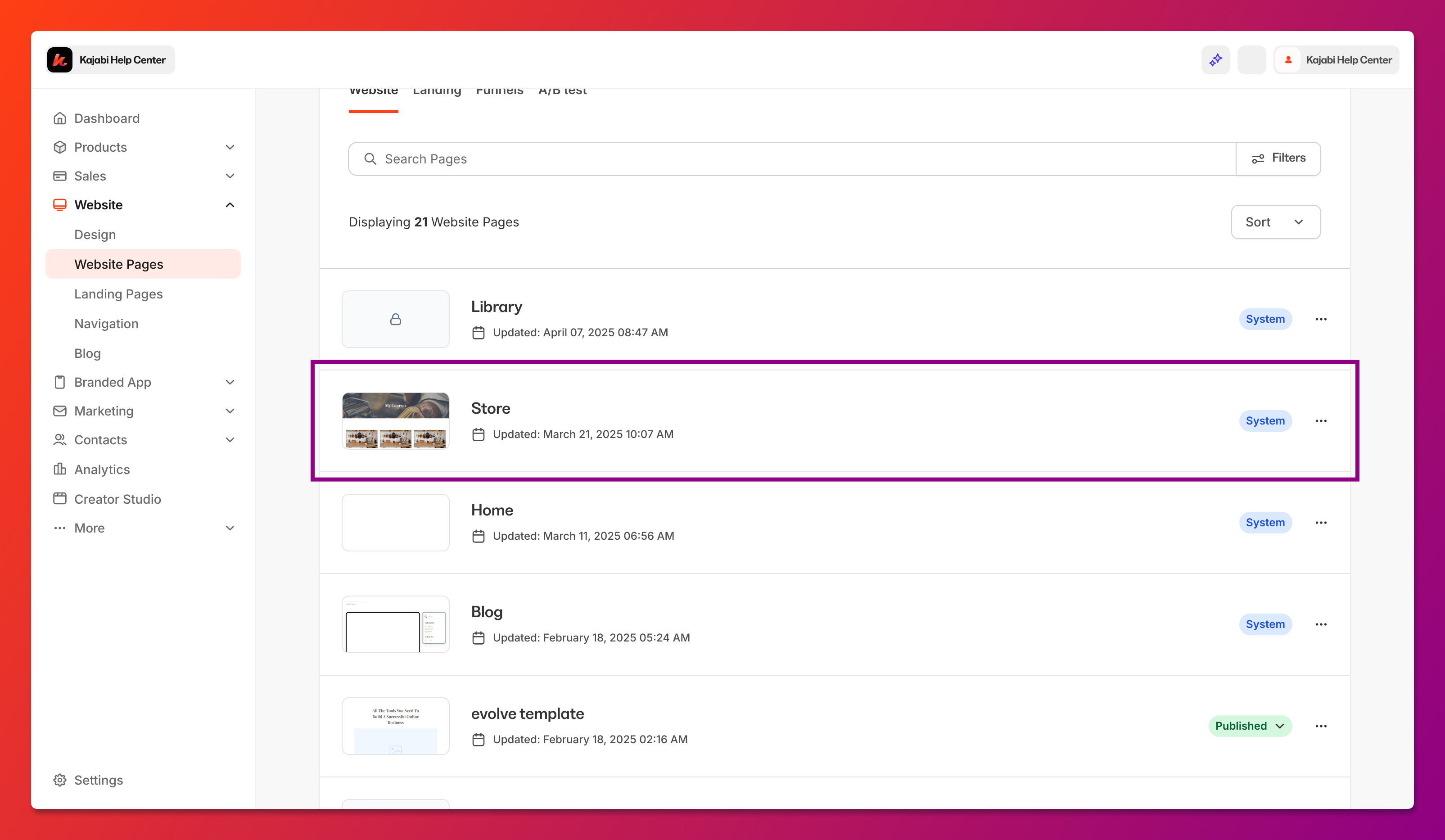Viewport: 1445px width, 840px height.
Task: Select Website Pages sidebar item
Action: [143, 264]
